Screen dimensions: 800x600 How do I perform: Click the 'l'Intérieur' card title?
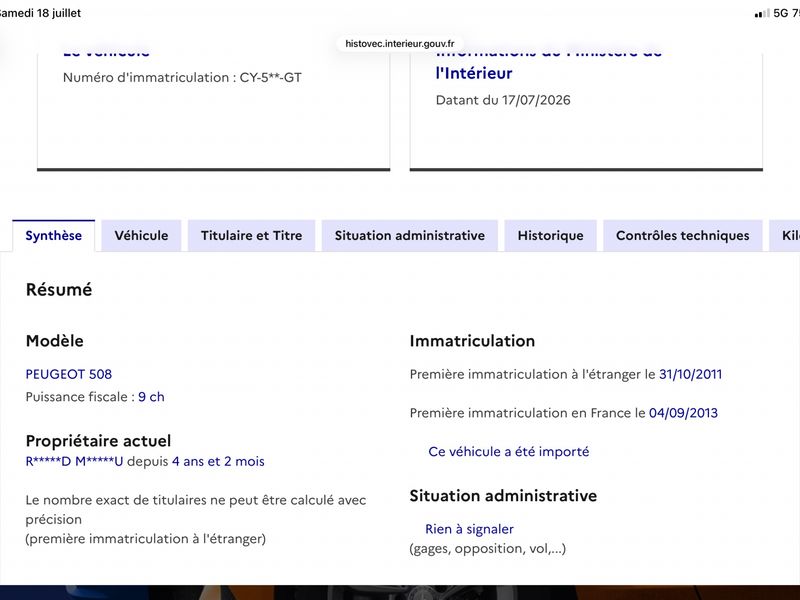[474, 73]
